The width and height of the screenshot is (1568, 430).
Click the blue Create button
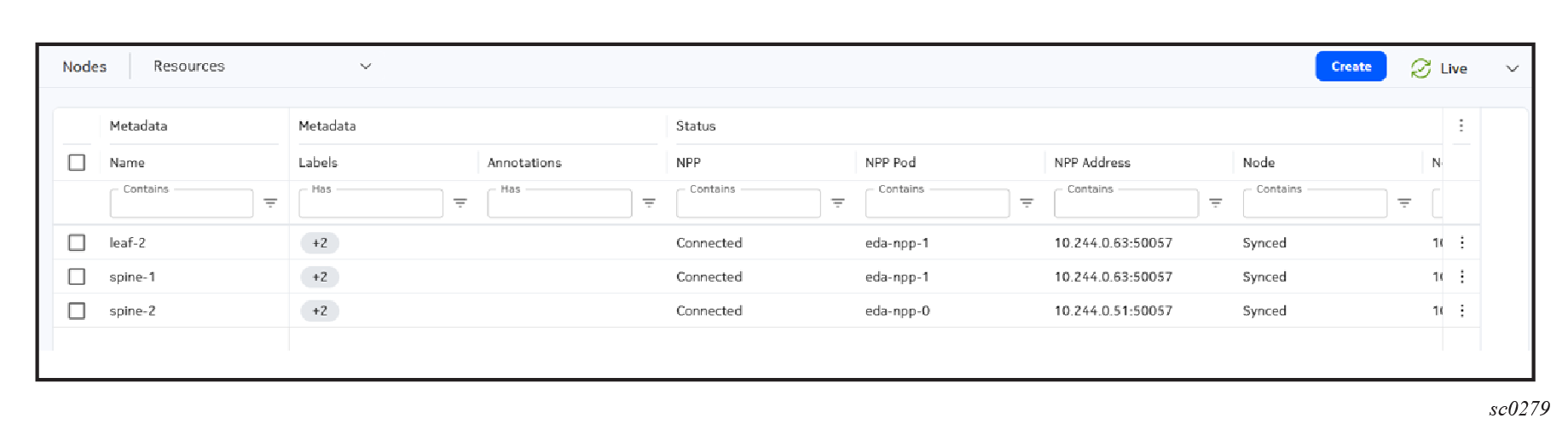[1351, 67]
